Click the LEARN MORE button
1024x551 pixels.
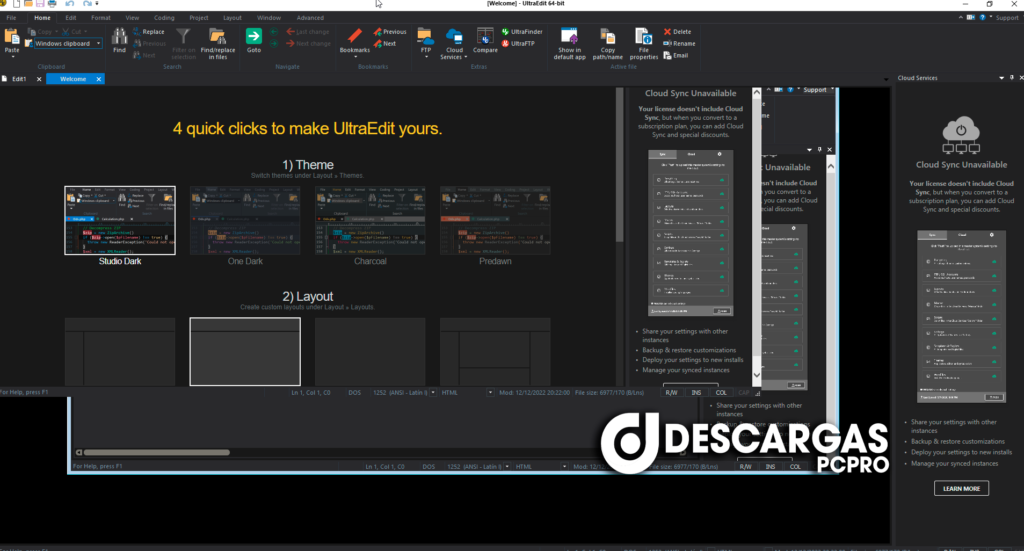961,488
